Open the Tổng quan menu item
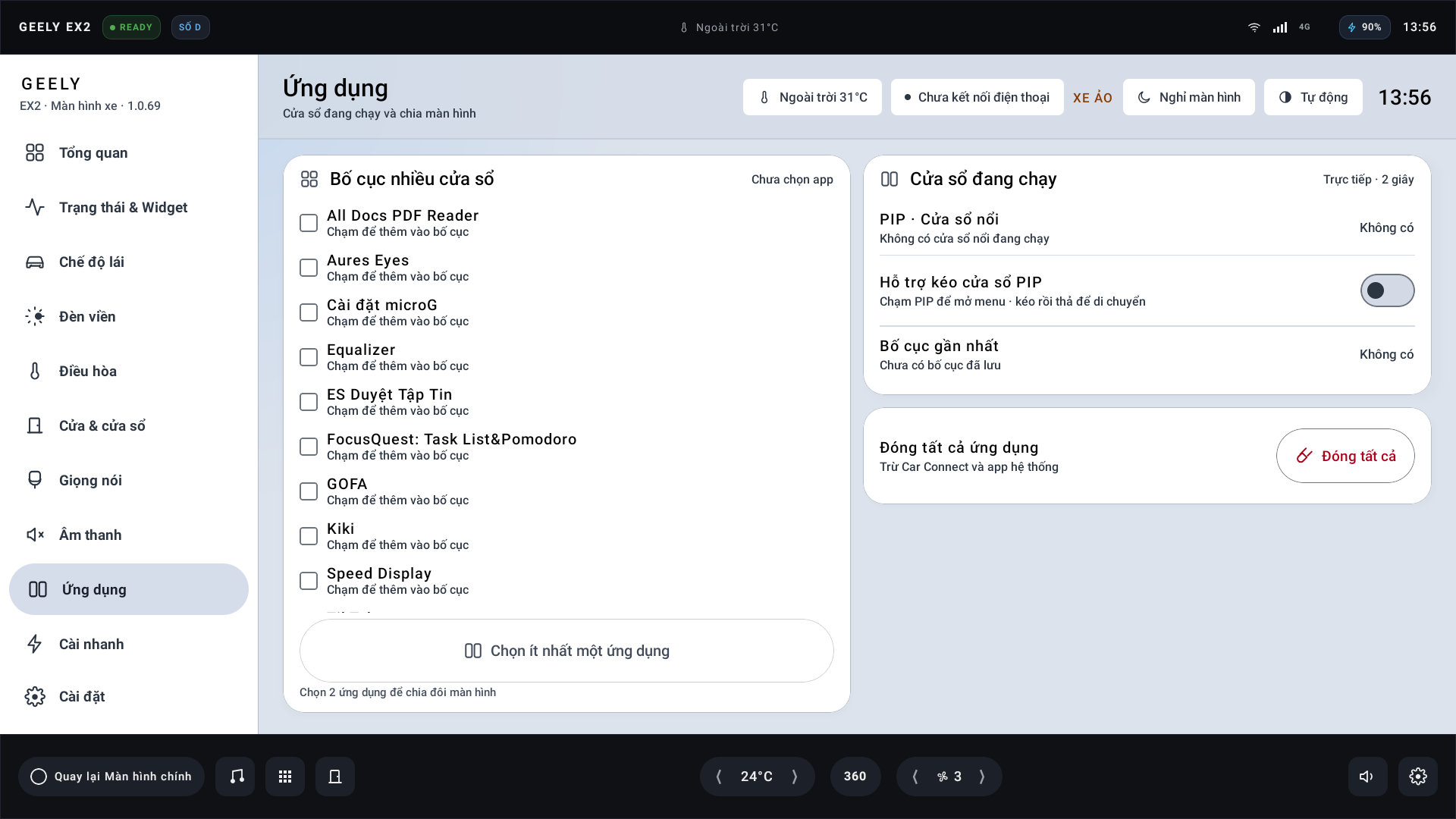1456x819 pixels. [x=129, y=152]
